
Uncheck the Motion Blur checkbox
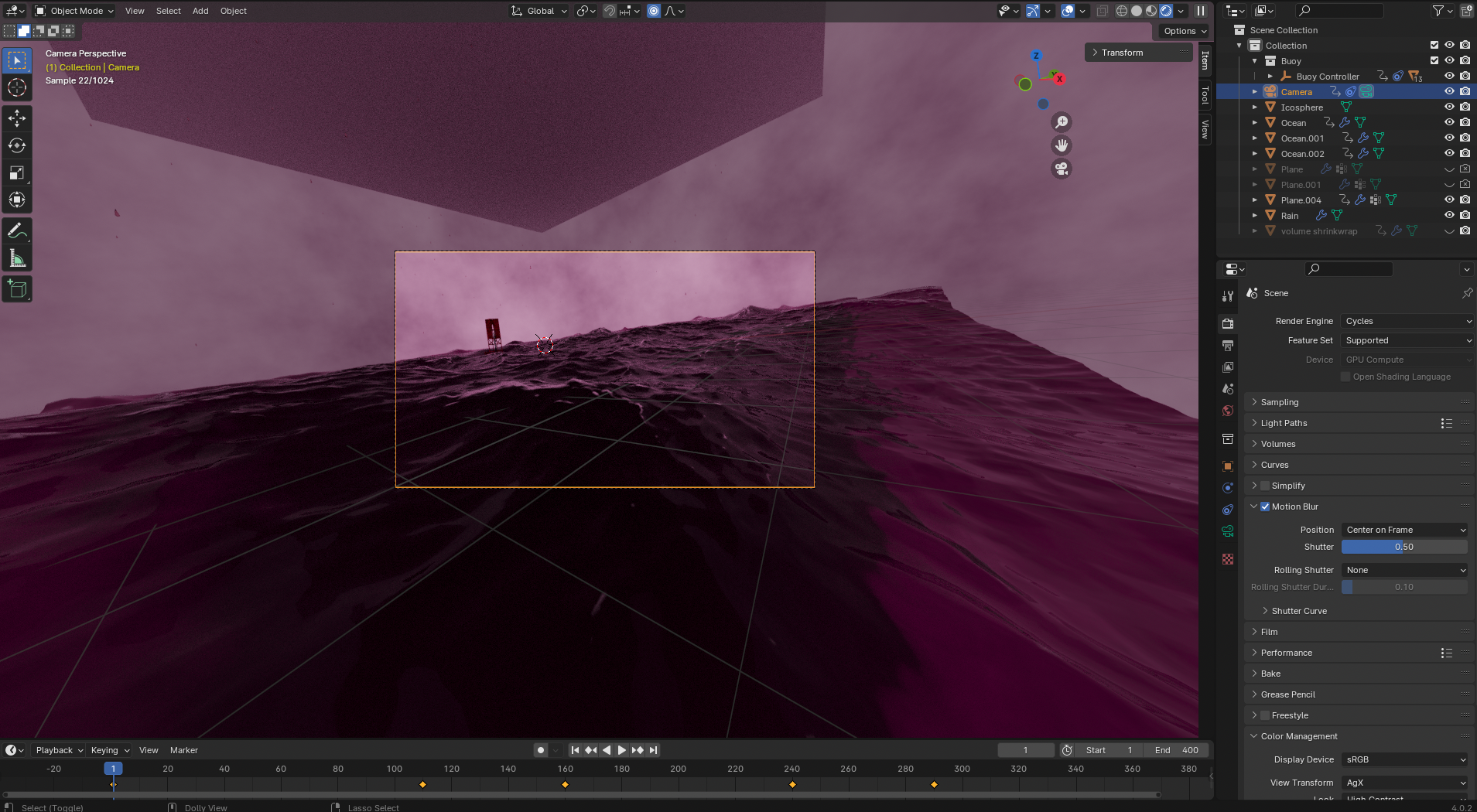click(1265, 507)
